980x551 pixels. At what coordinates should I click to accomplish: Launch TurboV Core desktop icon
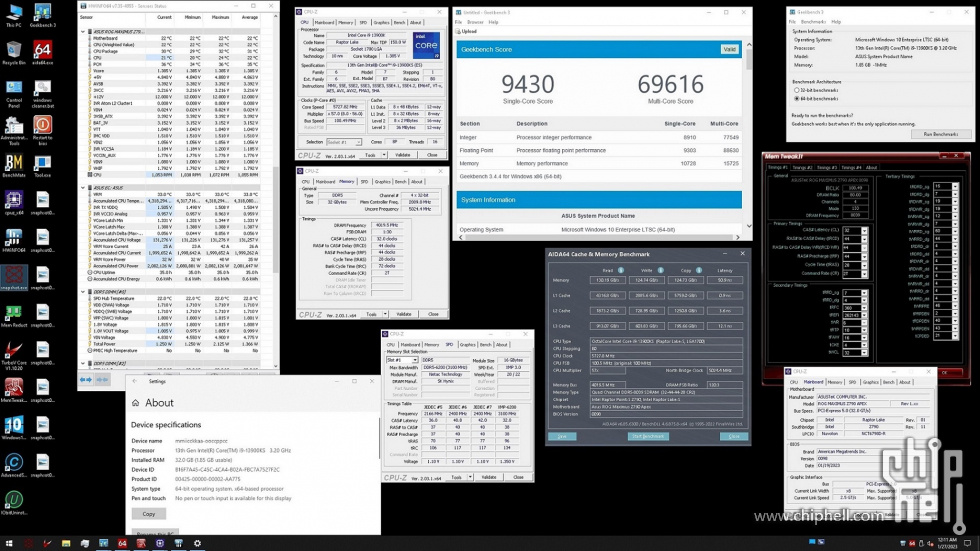(x=14, y=356)
